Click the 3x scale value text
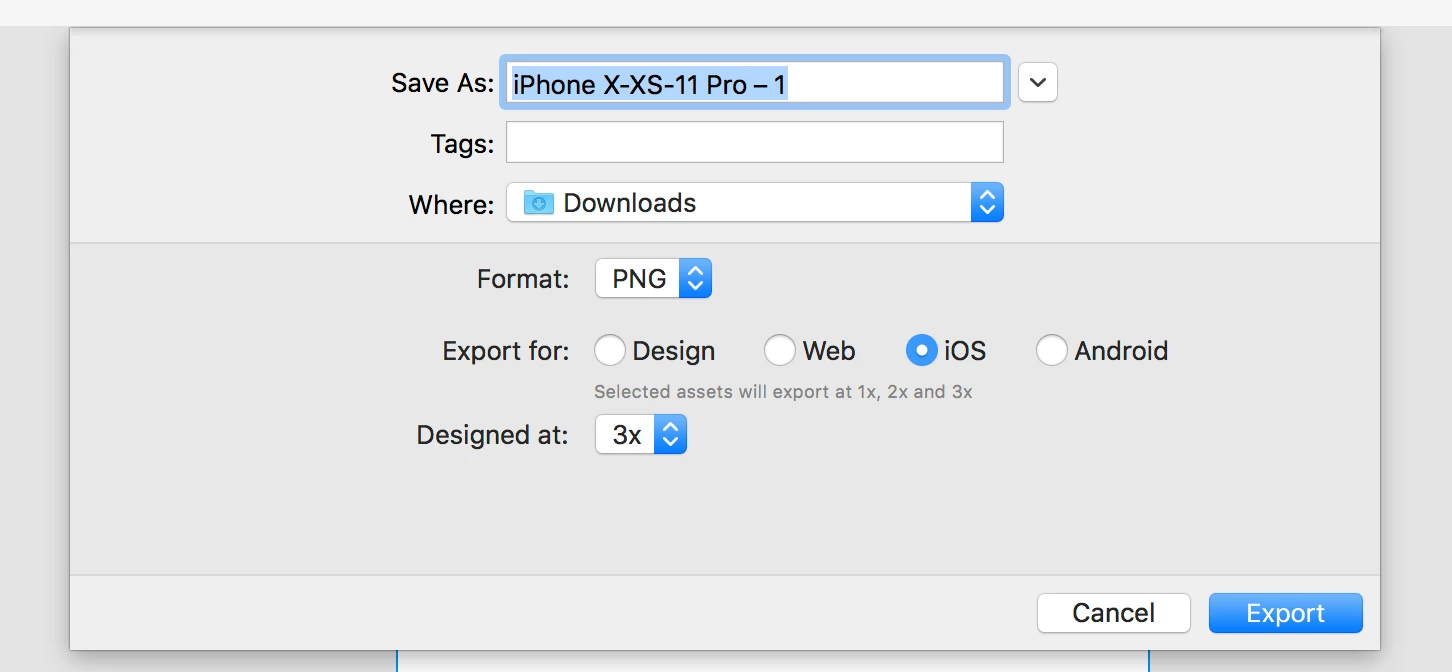 click(627, 435)
